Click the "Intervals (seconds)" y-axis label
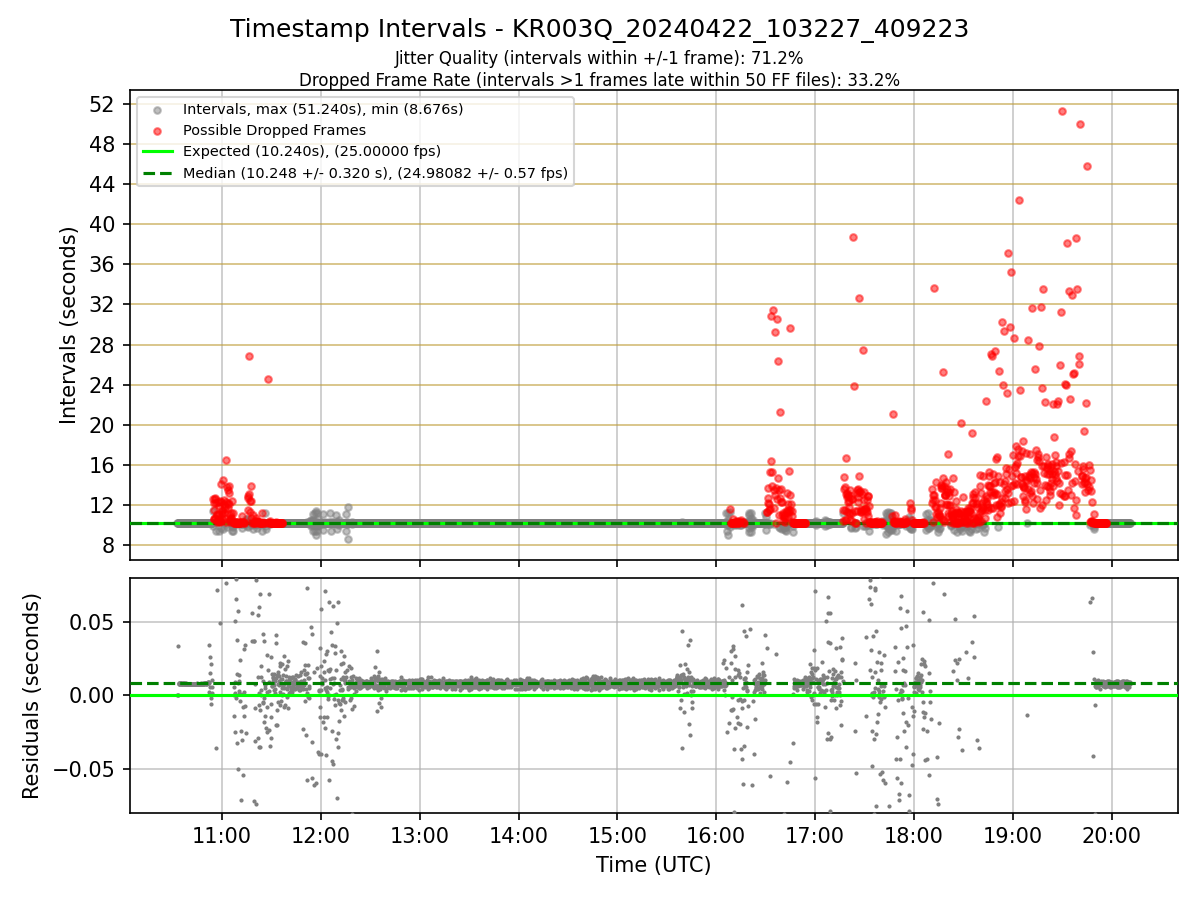The height and width of the screenshot is (900, 1200). tap(68, 325)
